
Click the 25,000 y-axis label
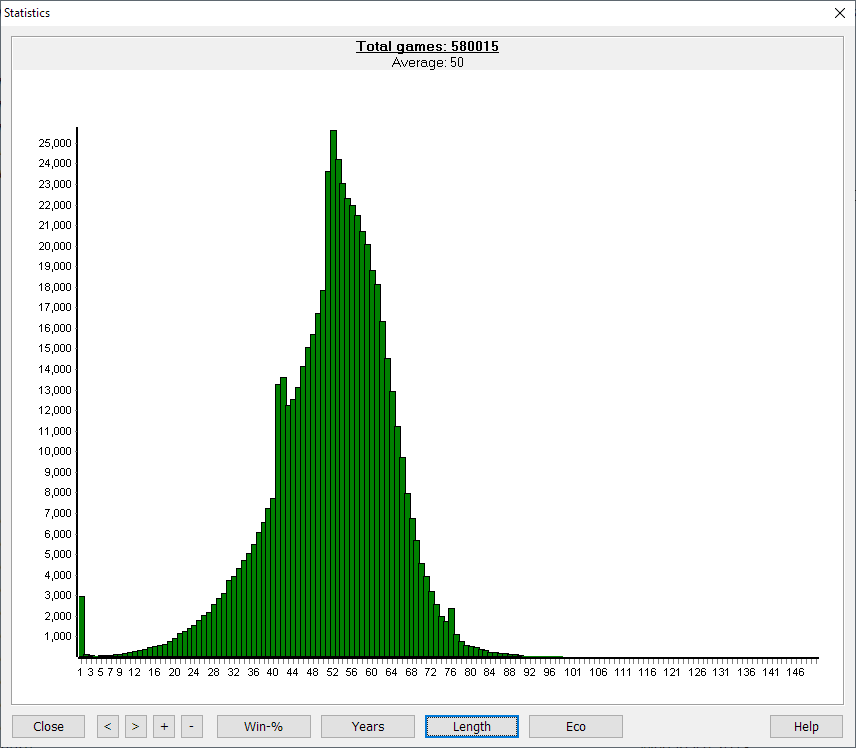coord(55,143)
